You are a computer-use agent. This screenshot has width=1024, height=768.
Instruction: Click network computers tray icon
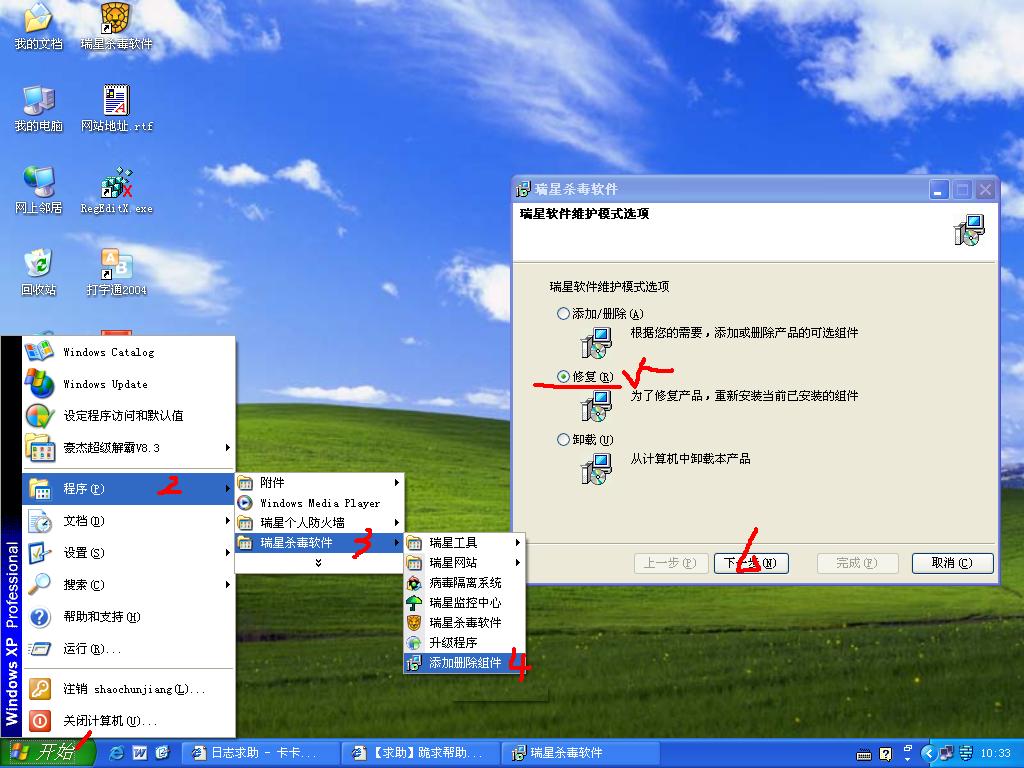[x=946, y=754]
